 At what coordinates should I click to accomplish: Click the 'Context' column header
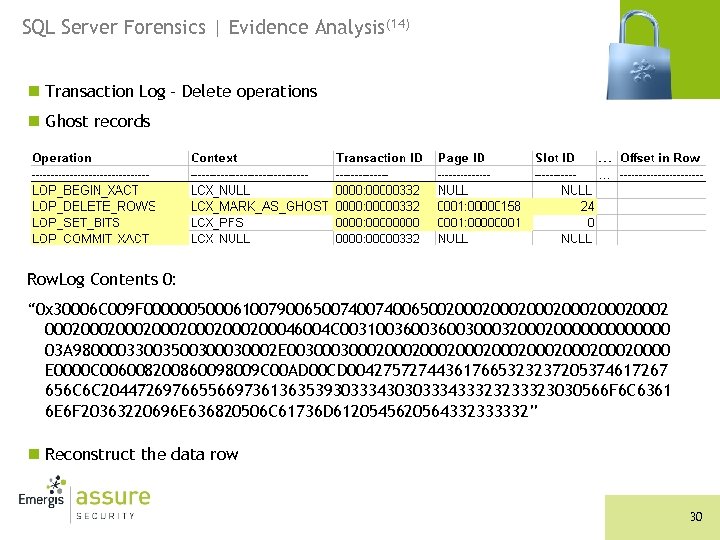214,158
